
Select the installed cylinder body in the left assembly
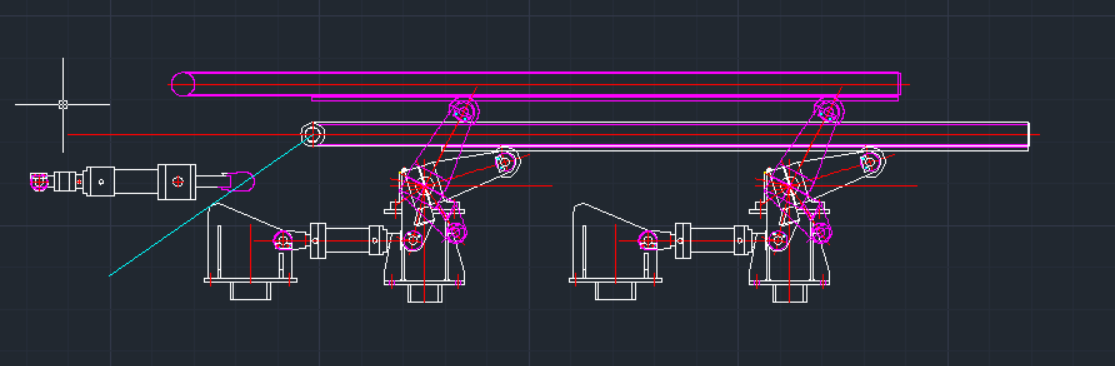346,240
